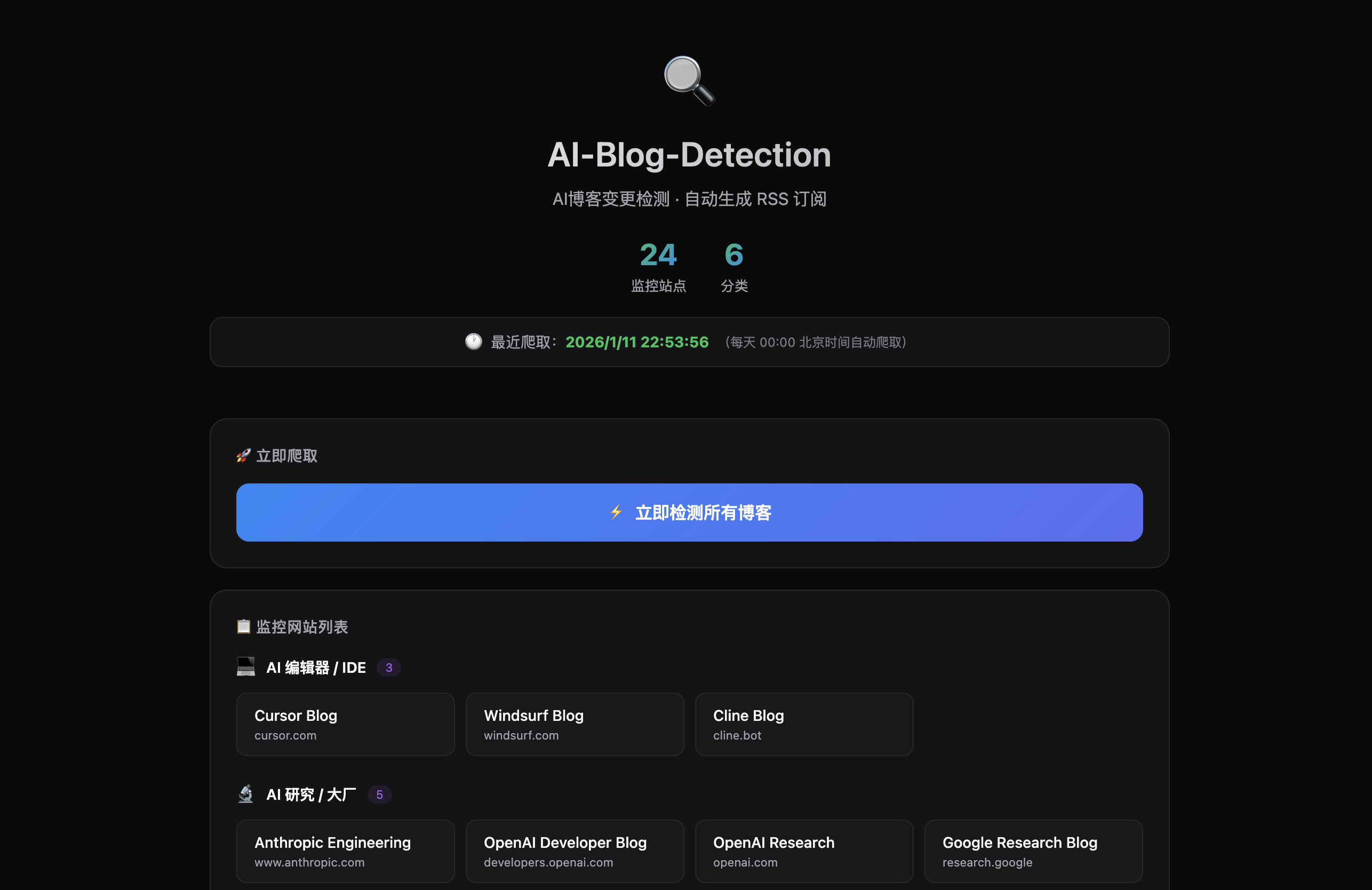The height and width of the screenshot is (890, 1372).
Task: Open the Google Research Blog card
Action: [1033, 851]
